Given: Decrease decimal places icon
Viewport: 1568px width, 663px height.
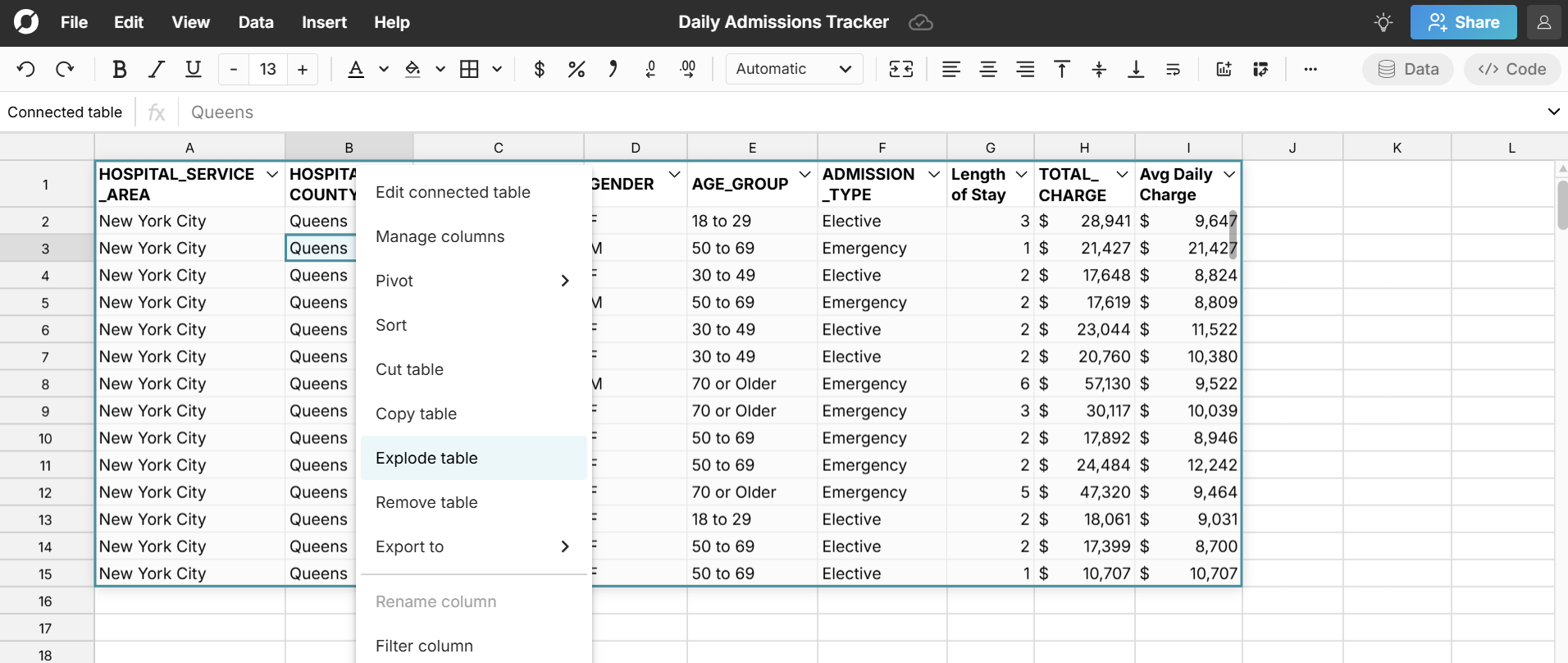Looking at the screenshot, I should click(x=650, y=69).
